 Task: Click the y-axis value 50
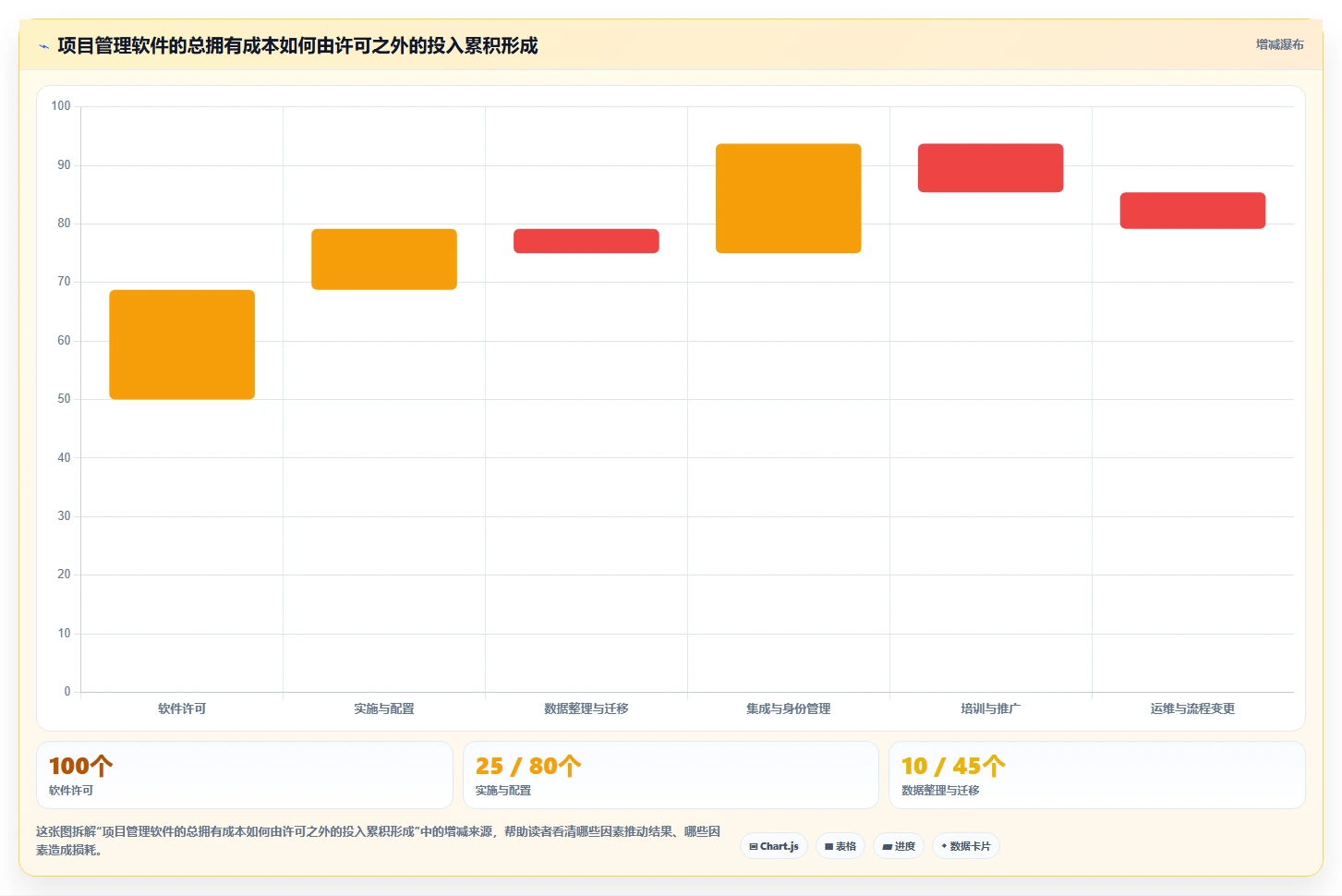[x=64, y=399]
